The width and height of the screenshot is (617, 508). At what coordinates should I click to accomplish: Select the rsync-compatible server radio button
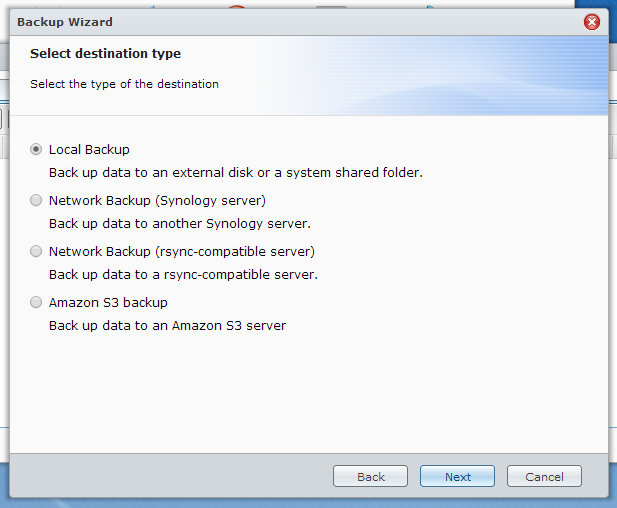click(36, 251)
